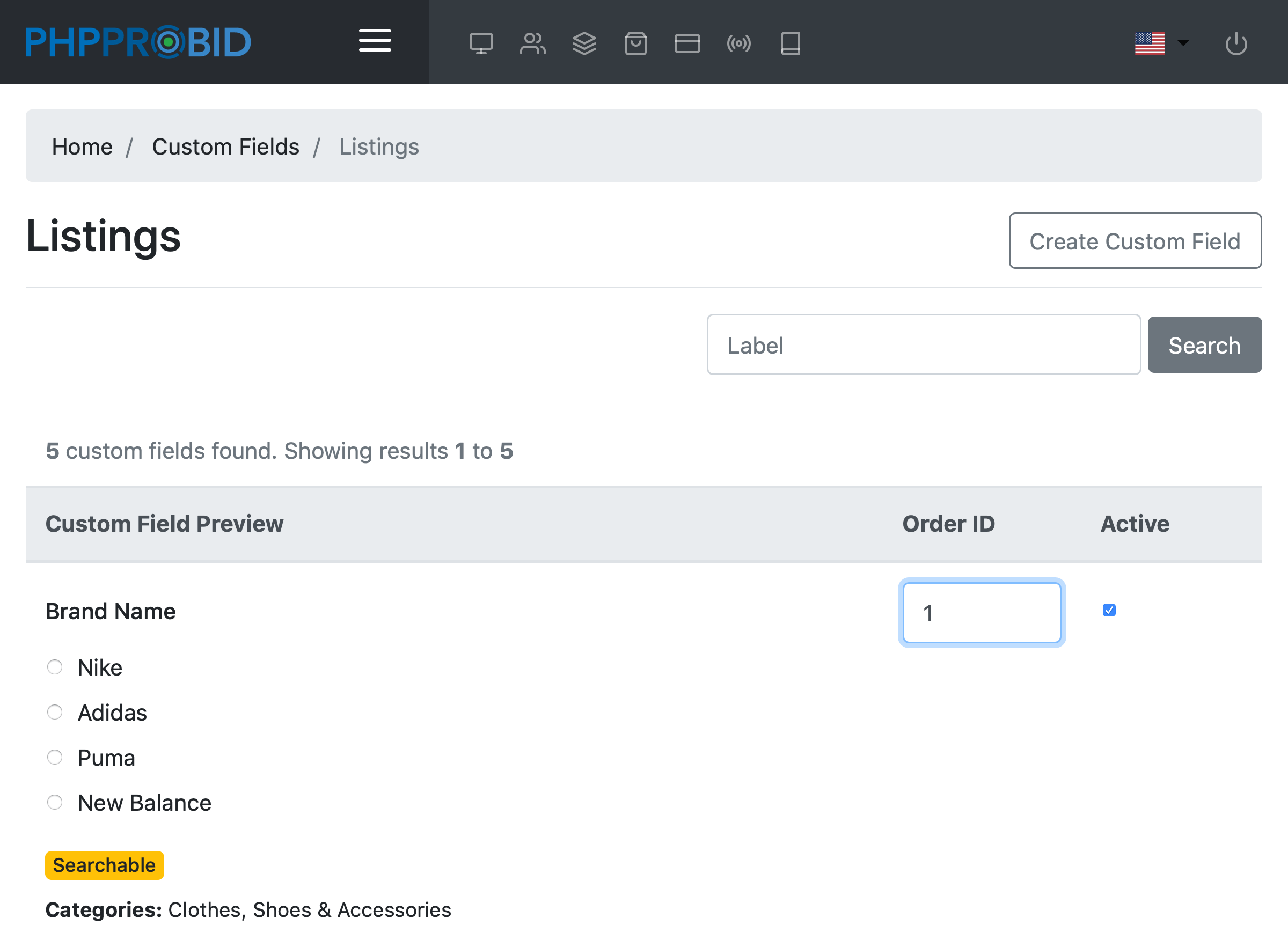Select the Nike radio option
The width and height of the screenshot is (1288, 925).
pyautogui.click(x=55, y=666)
